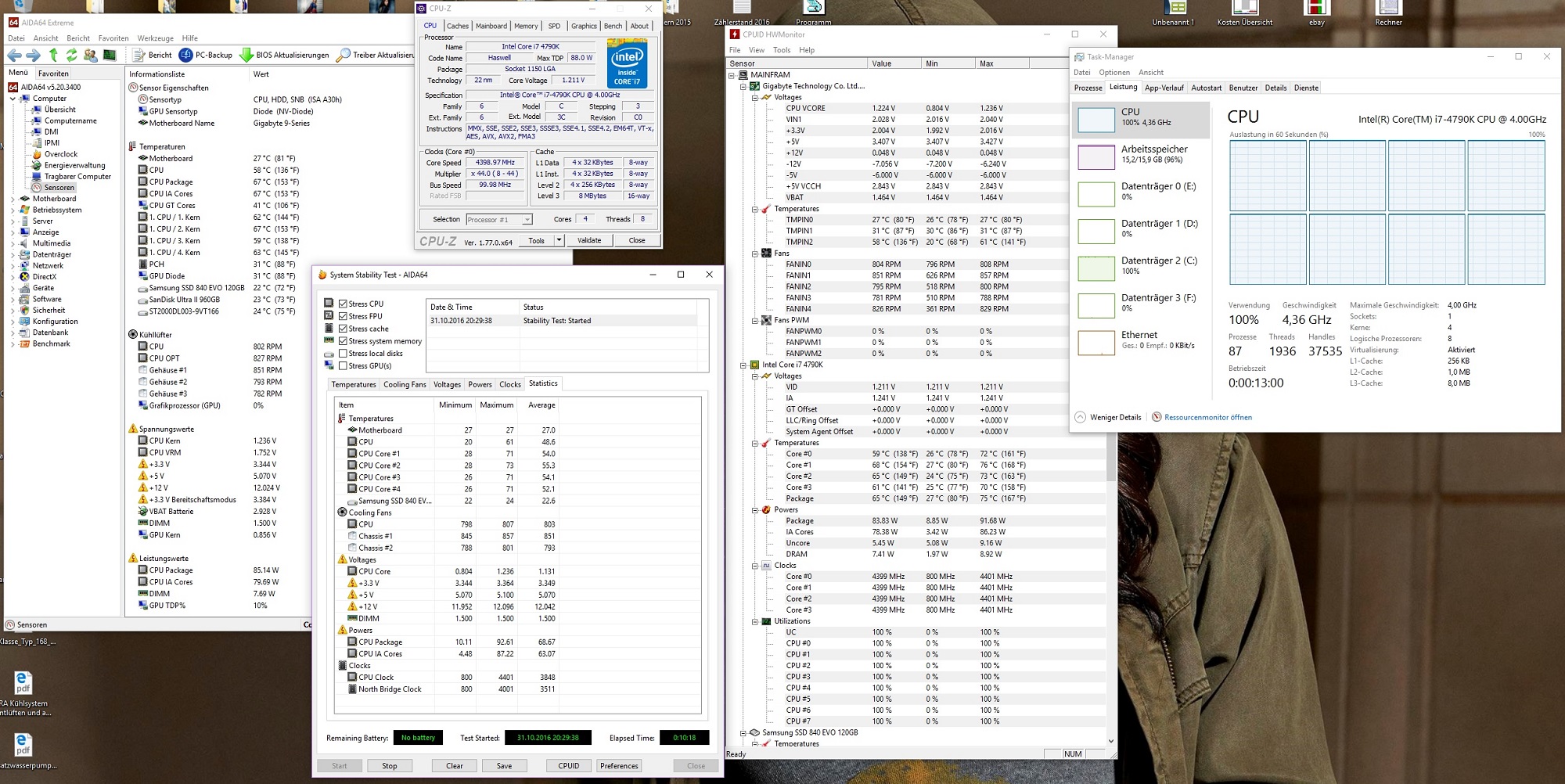The width and height of the screenshot is (1565, 784).
Task: Enable the Stress GPU(s) checkbox
Action: click(343, 365)
